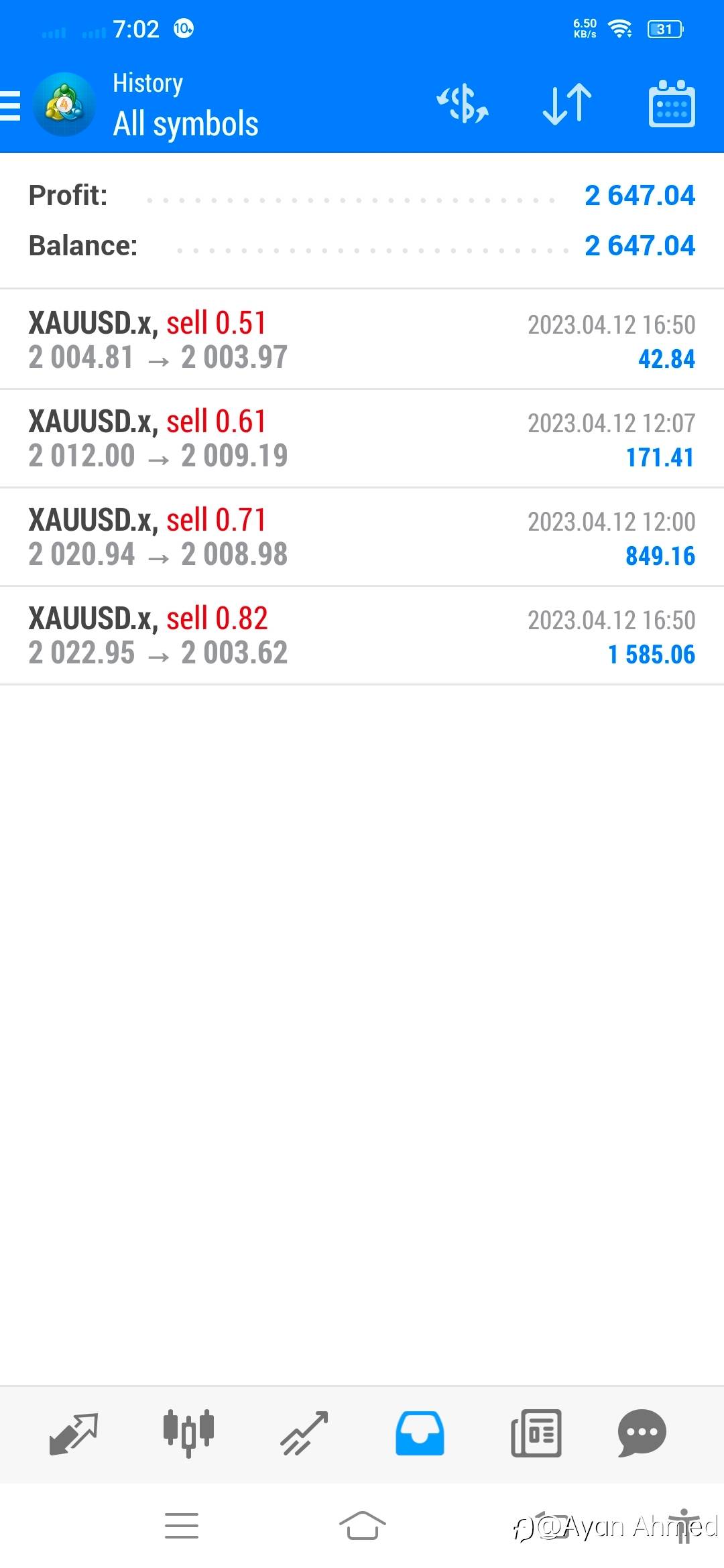This screenshot has width=724, height=1568.
Task: Open the currency symbol filter icon
Action: 463,105
